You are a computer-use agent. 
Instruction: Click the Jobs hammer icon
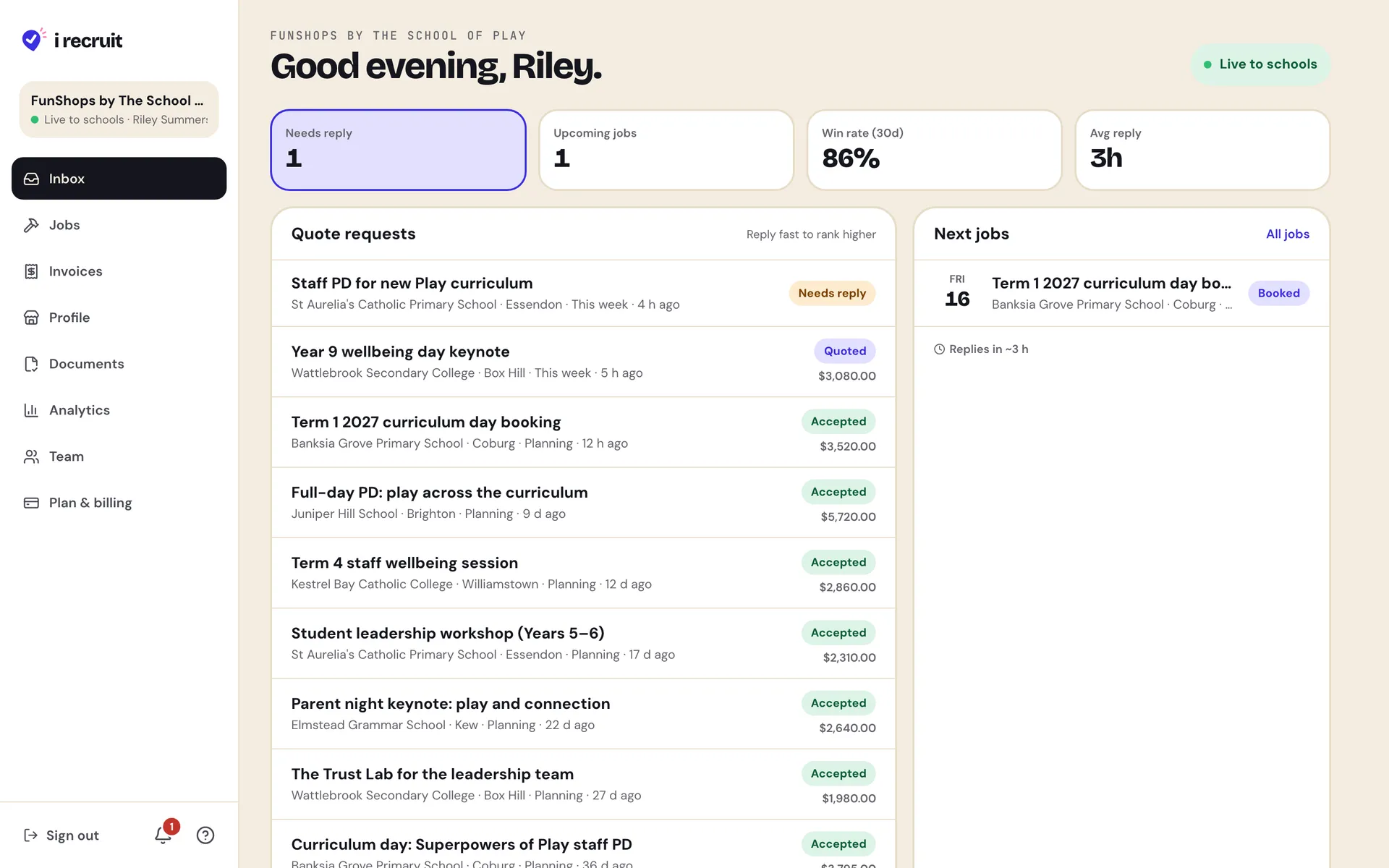tap(31, 225)
